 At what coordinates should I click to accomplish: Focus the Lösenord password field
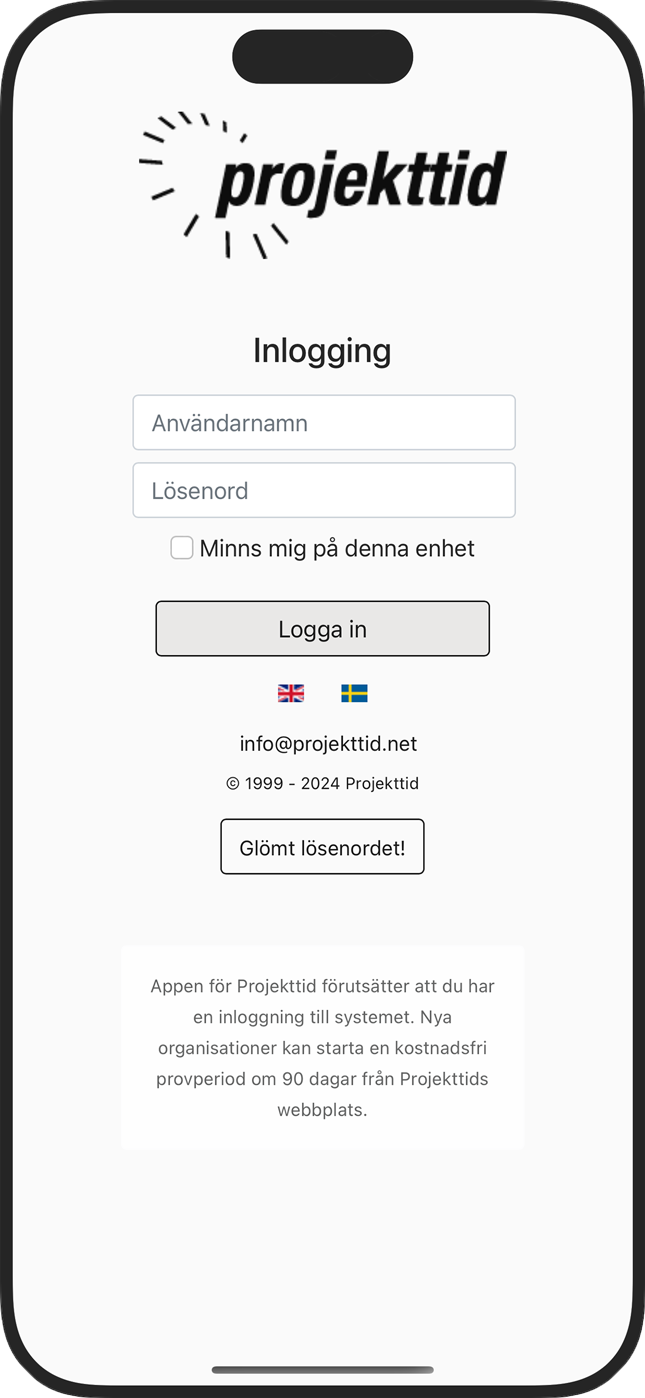pos(324,490)
